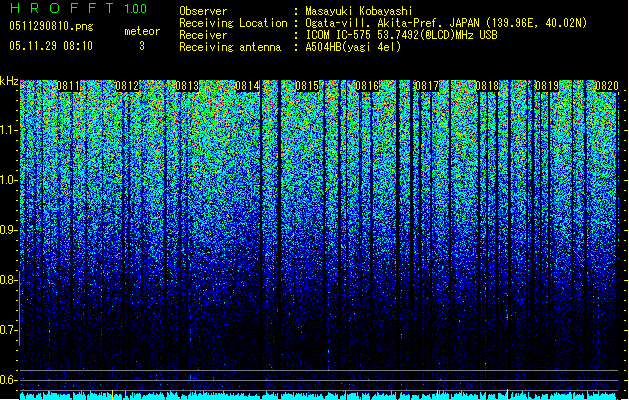Click the 0816 time marker
Screen dimensions: 629x400
tap(367, 86)
